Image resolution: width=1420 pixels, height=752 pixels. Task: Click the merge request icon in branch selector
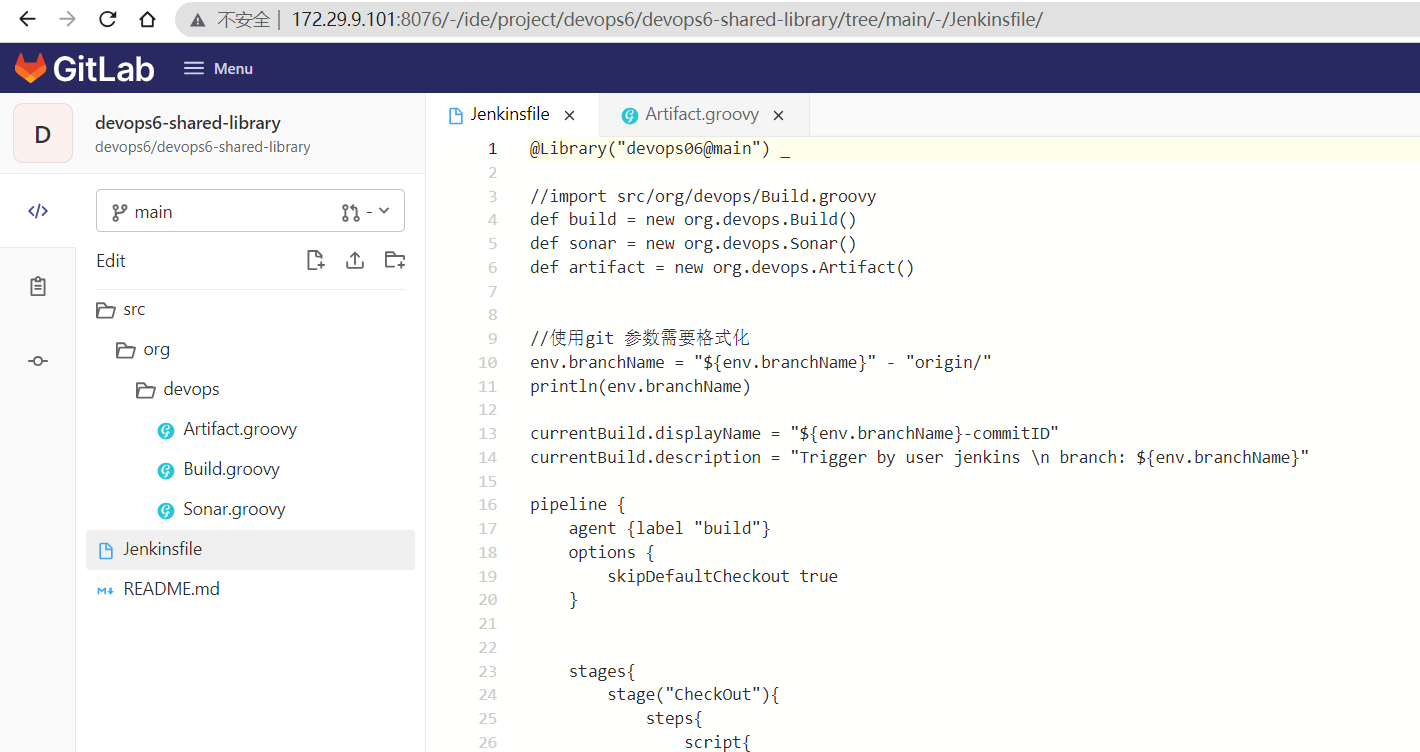click(350, 212)
